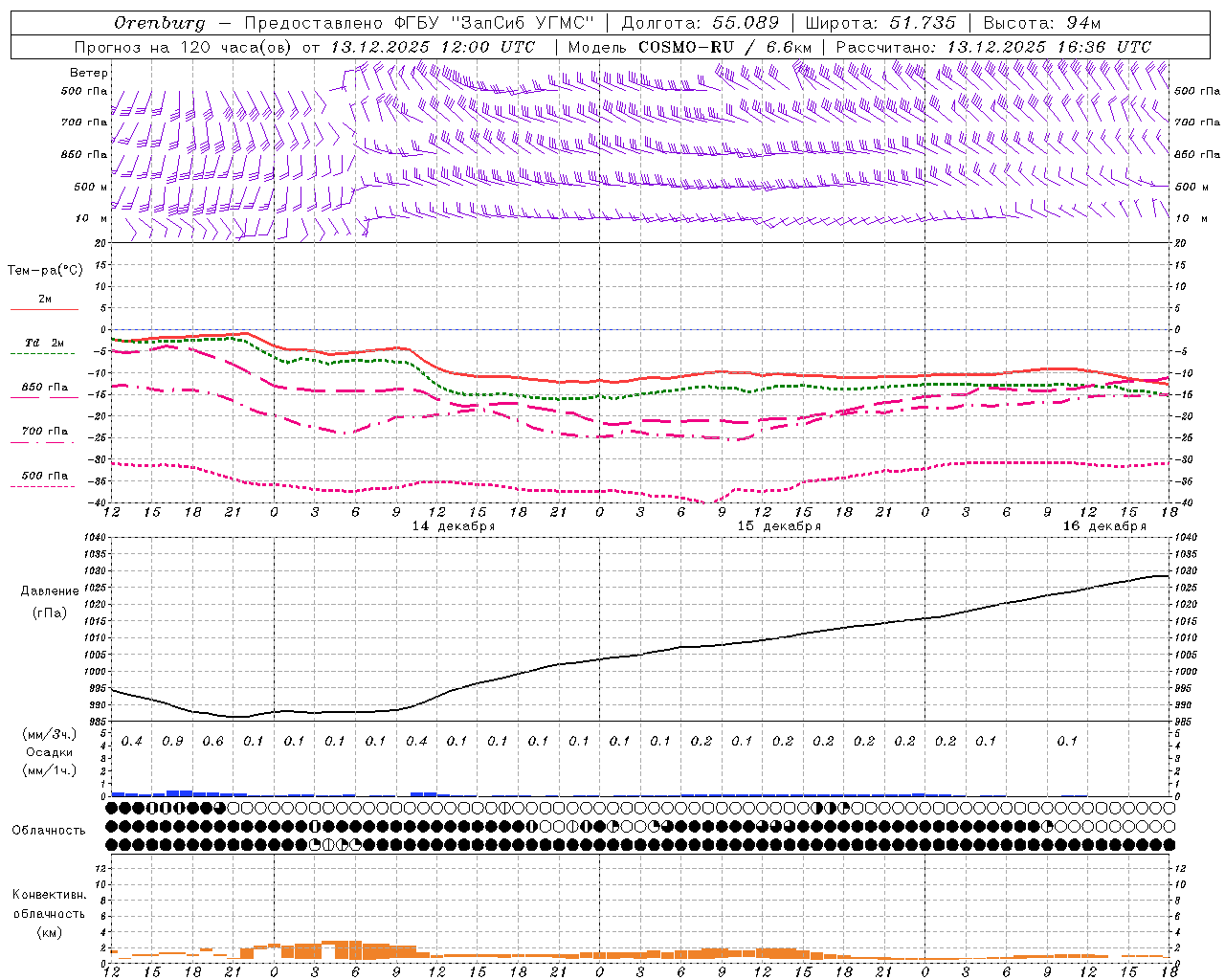Select the "850 гПа" temperature legend entry
Image resolution: width=1225 pixels, height=980 pixels.
[x=45, y=388]
